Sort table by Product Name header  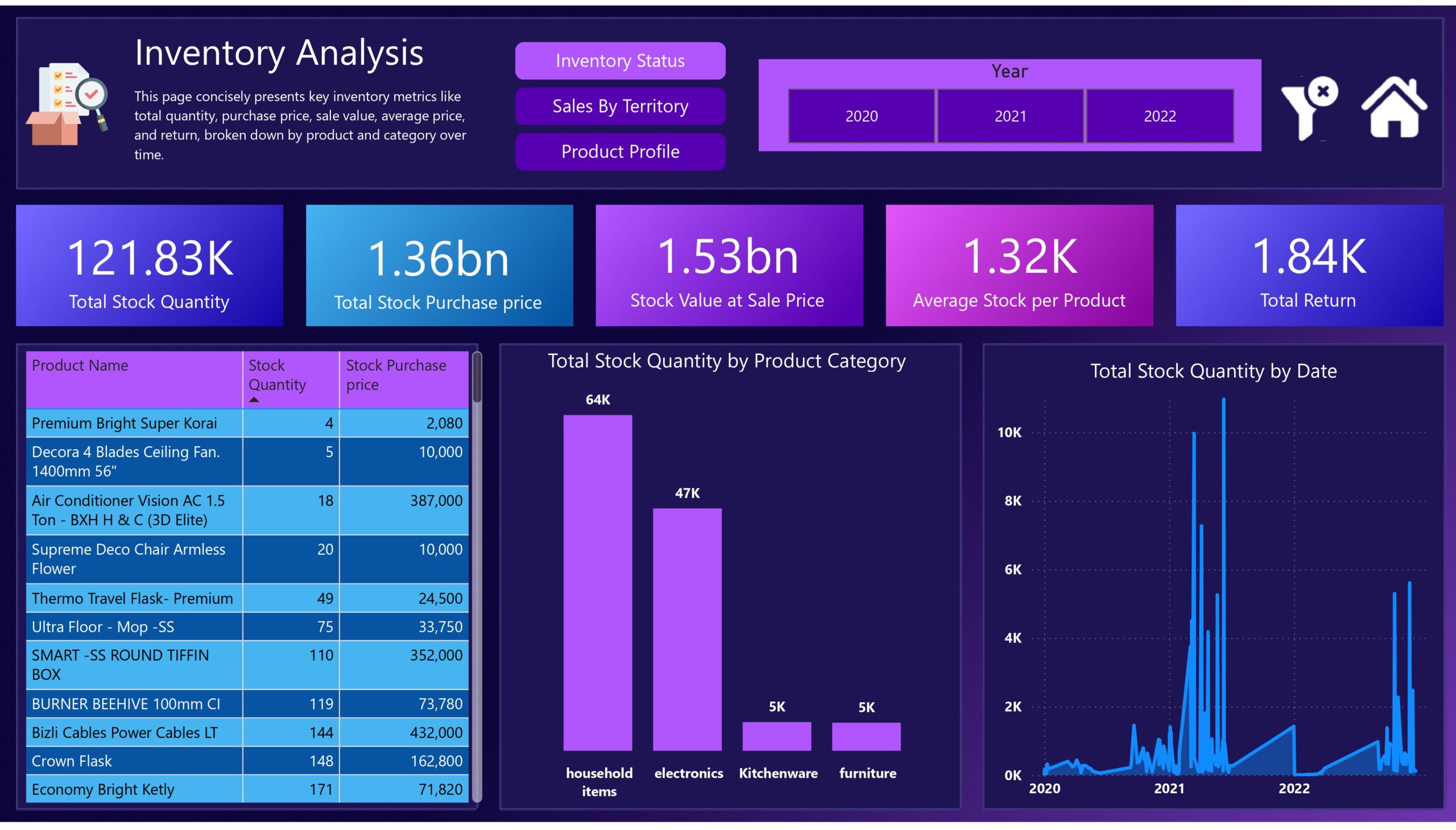[134, 380]
